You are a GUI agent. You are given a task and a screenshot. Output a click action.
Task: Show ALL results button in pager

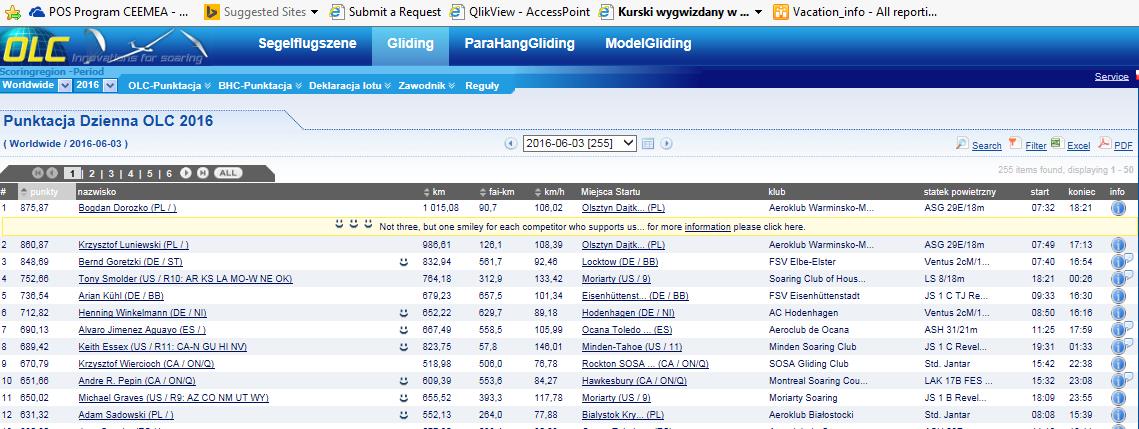click(228, 173)
